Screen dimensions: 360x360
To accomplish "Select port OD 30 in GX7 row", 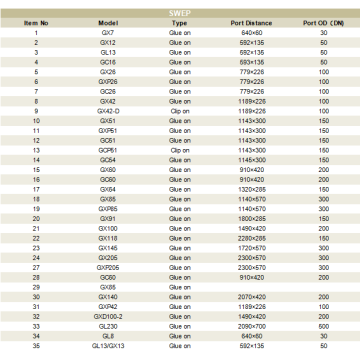I will tap(324, 33).
